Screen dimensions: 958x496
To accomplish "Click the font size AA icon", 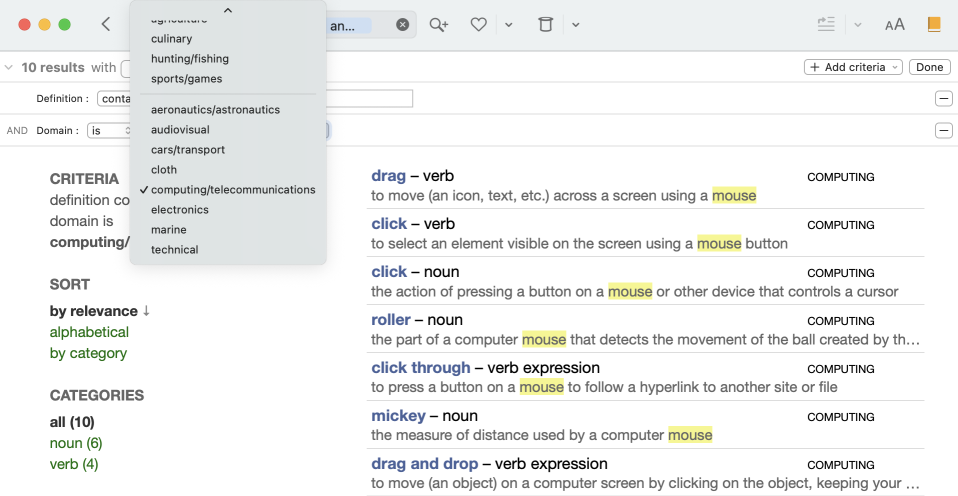I will tap(894, 25).
